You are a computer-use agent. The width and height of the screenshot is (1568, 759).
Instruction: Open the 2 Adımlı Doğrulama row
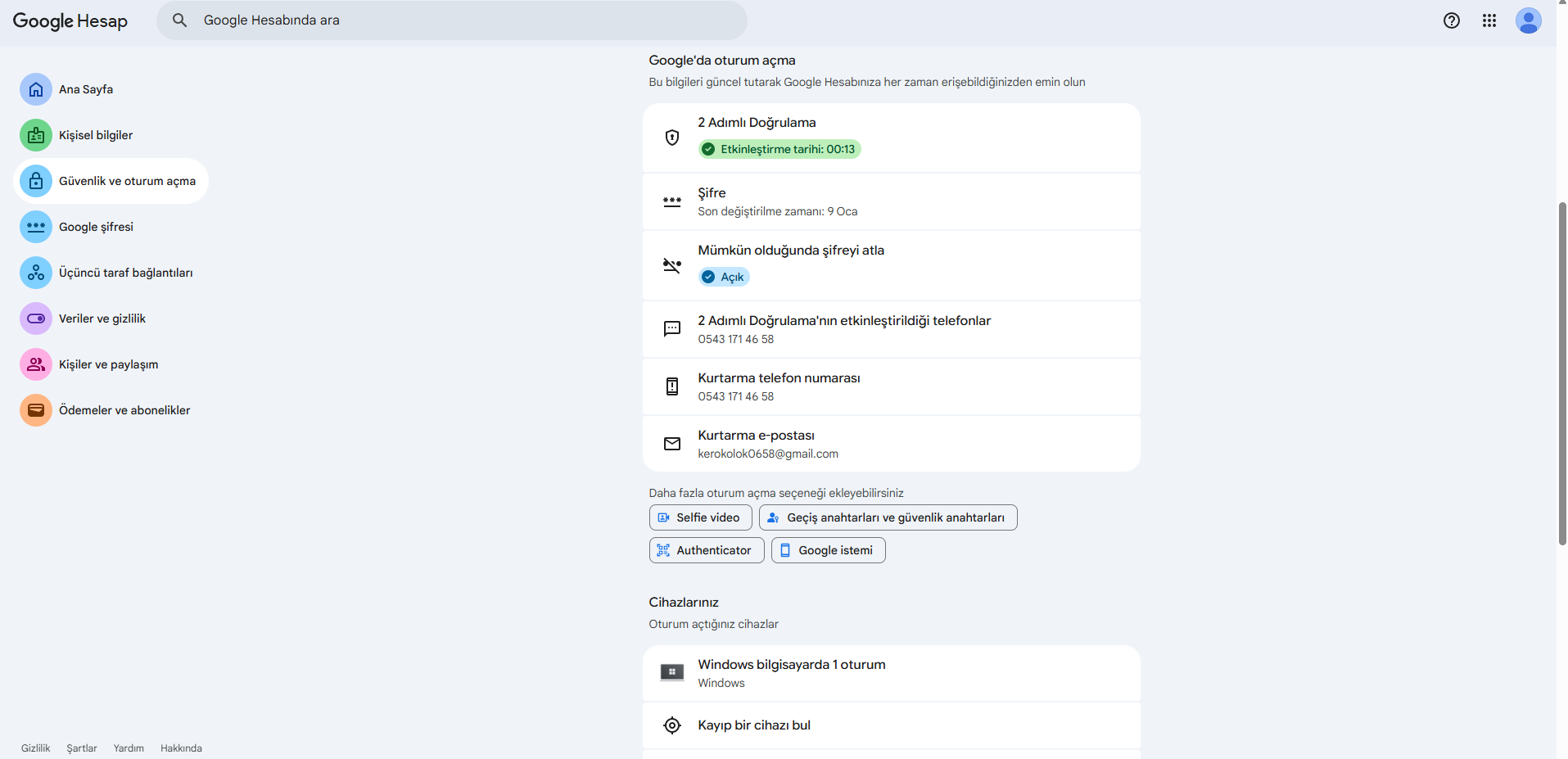[x=891, y=138]
